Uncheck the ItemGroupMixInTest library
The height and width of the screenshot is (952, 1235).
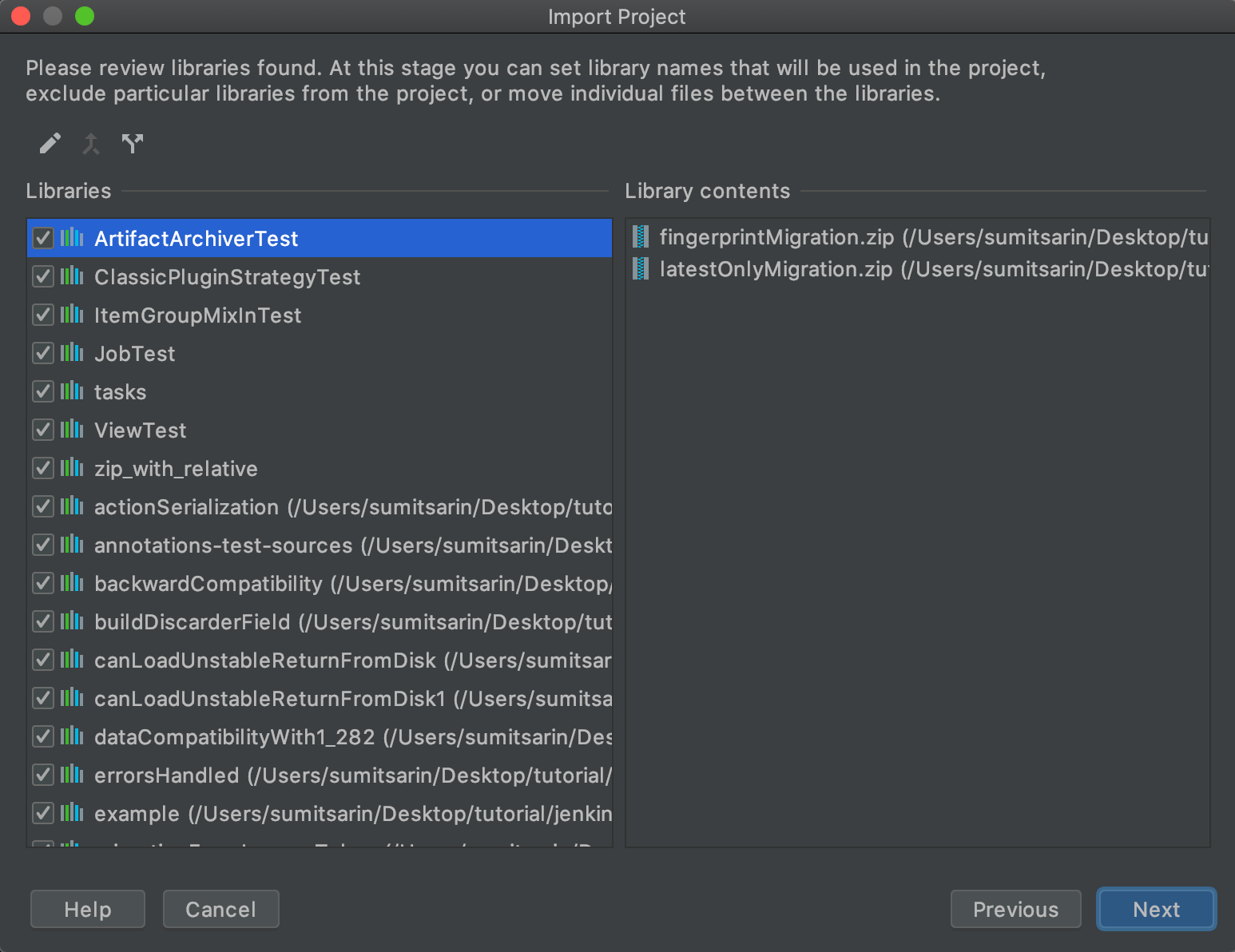coord(42,315)
